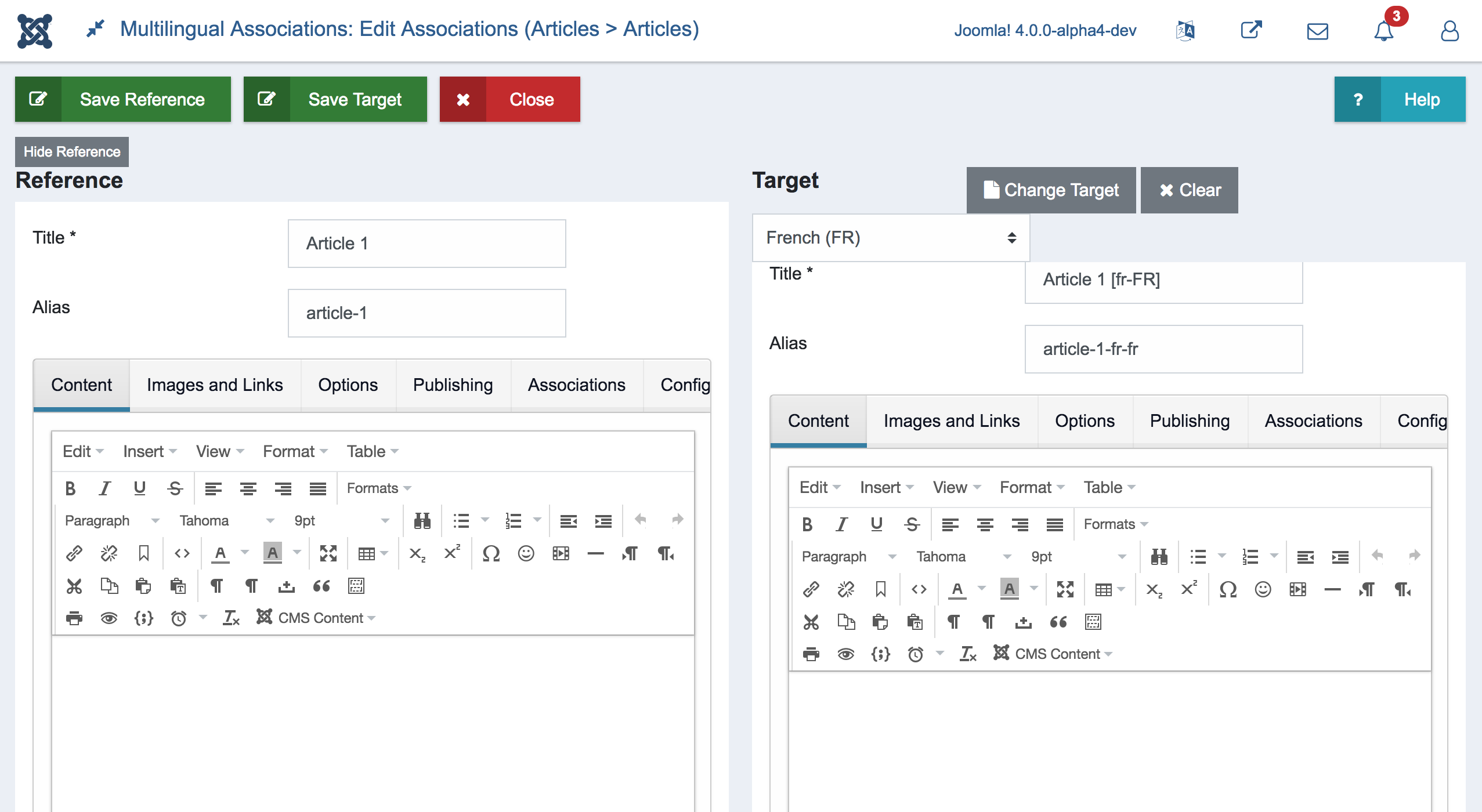Click the special character omega icon in Reference editor
The width and height of the screenshot is (1482, 812).
click(x=491, y=553)
